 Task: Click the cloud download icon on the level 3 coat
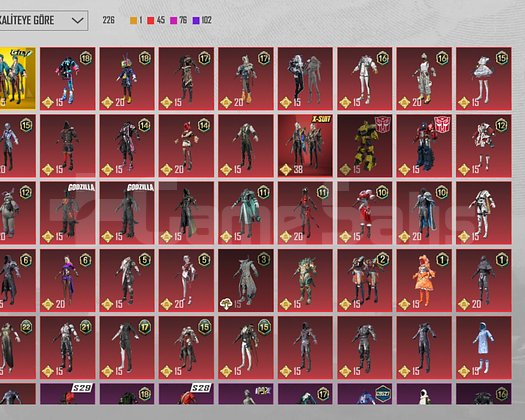click(x=226, y=304)
